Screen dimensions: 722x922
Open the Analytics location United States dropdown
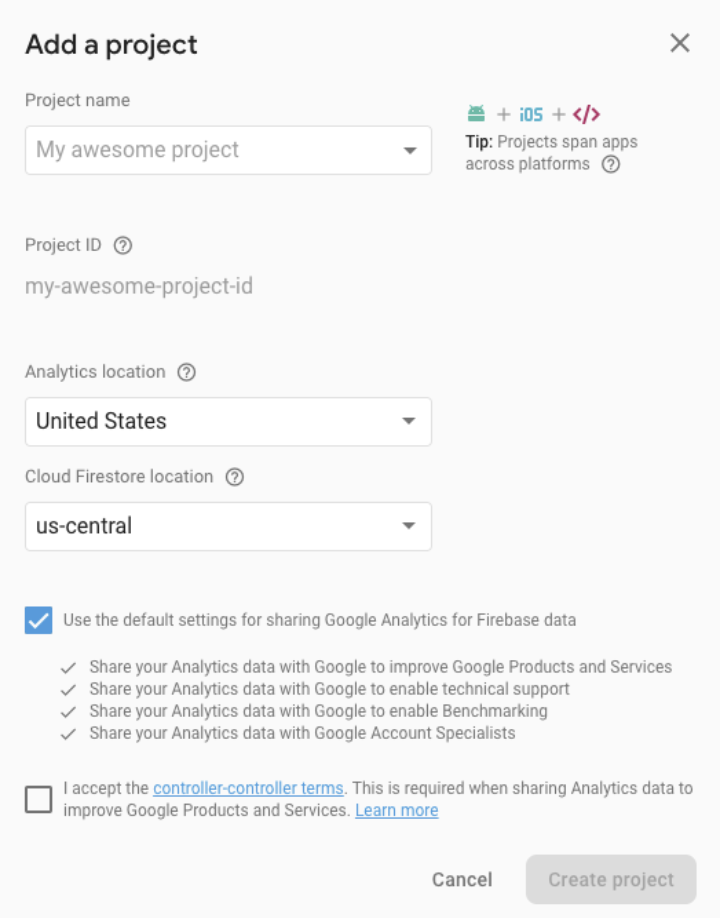point(229,422)
